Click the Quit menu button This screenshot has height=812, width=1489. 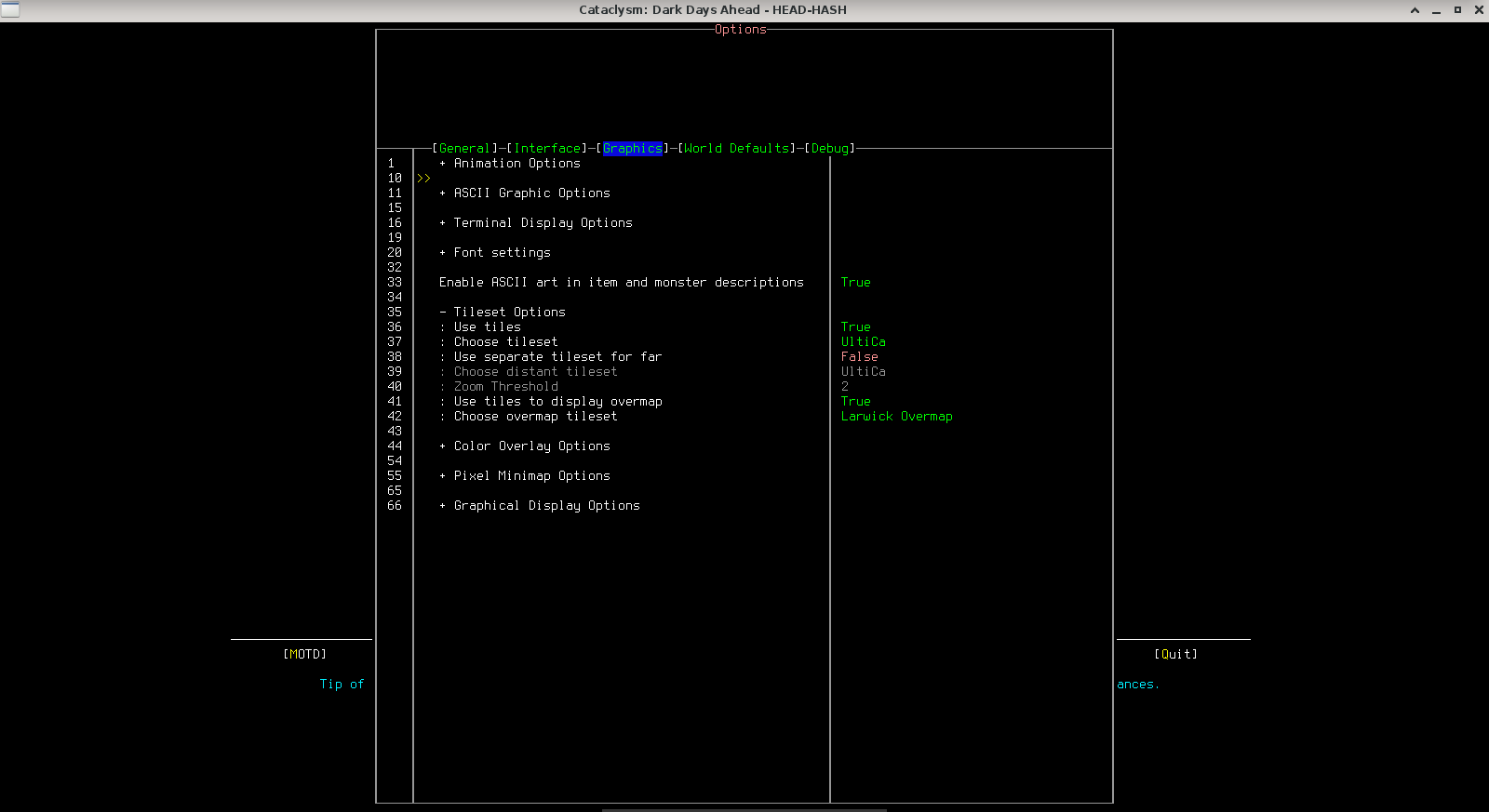click(x=1175, y=655)
